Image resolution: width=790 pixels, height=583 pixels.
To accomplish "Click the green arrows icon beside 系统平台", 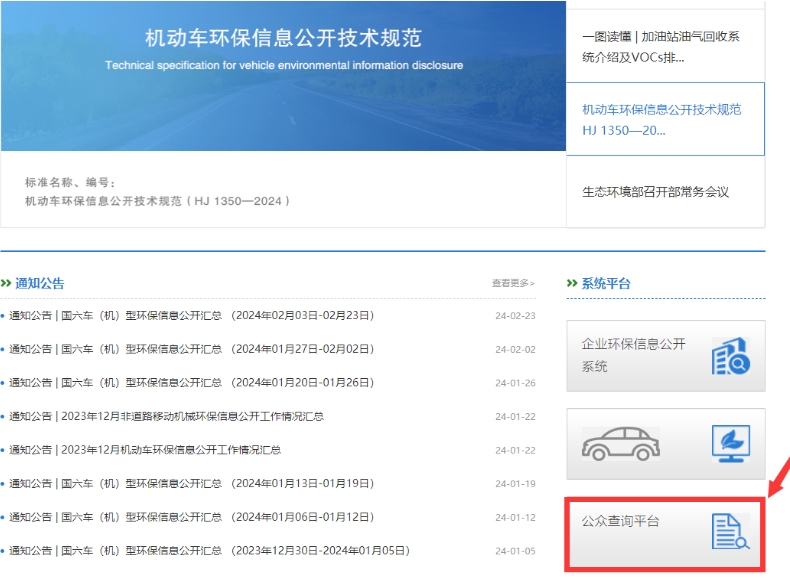I will [x=572, y=284].
